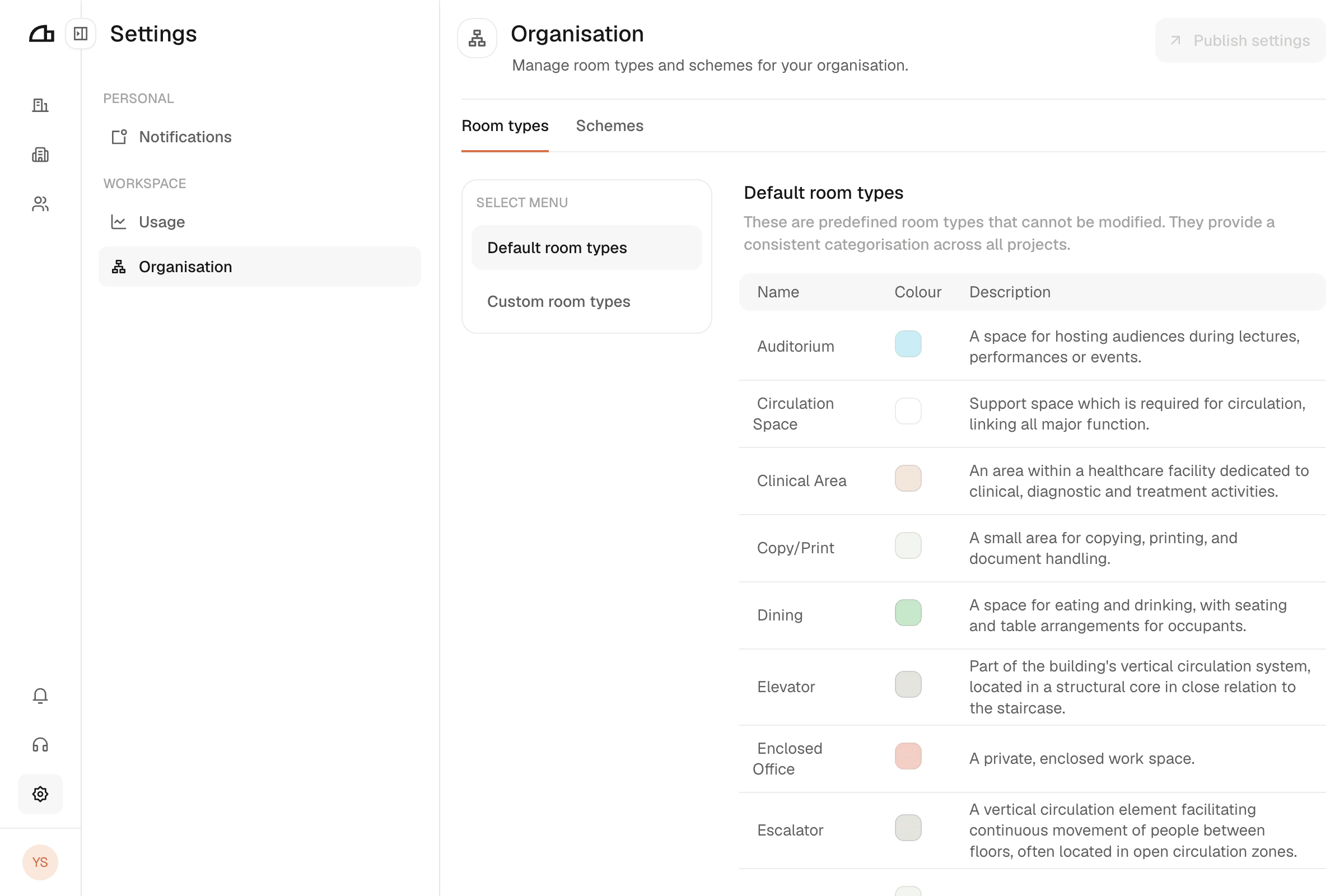Viewport: 1344px width, 896px height.
Task: Select Default room types menu entry
Action: (x=587, y=248)
